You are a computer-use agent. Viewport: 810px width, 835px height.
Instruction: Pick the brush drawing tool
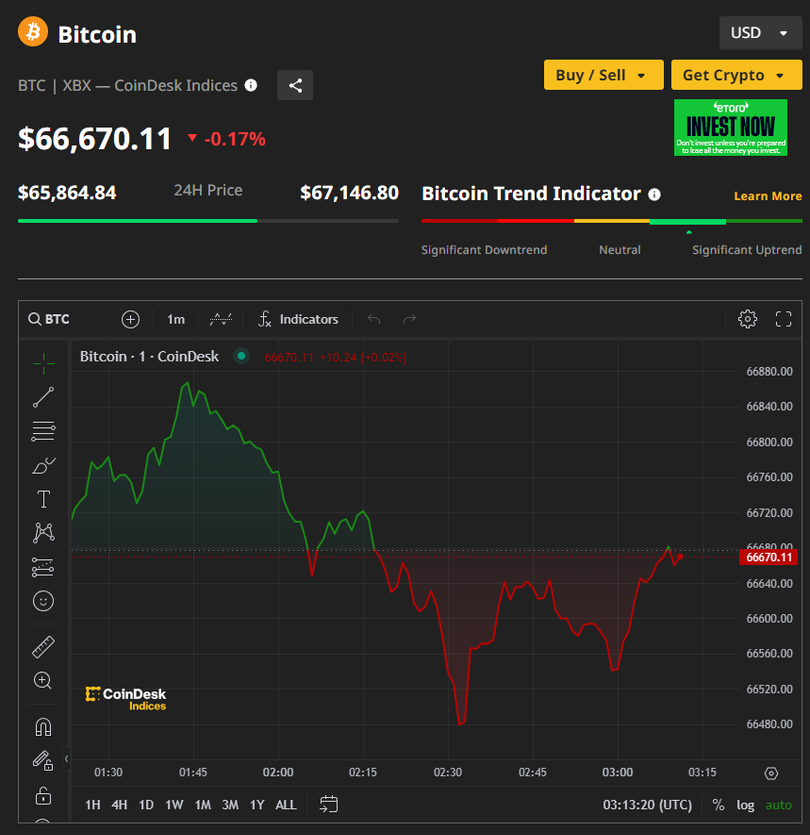[x=43, y=465]
